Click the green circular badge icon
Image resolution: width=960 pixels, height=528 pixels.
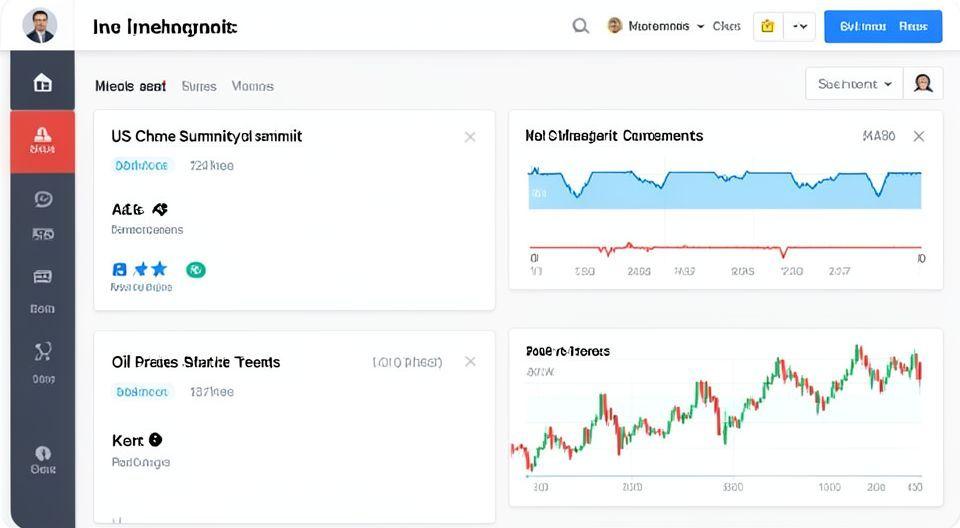196,269
